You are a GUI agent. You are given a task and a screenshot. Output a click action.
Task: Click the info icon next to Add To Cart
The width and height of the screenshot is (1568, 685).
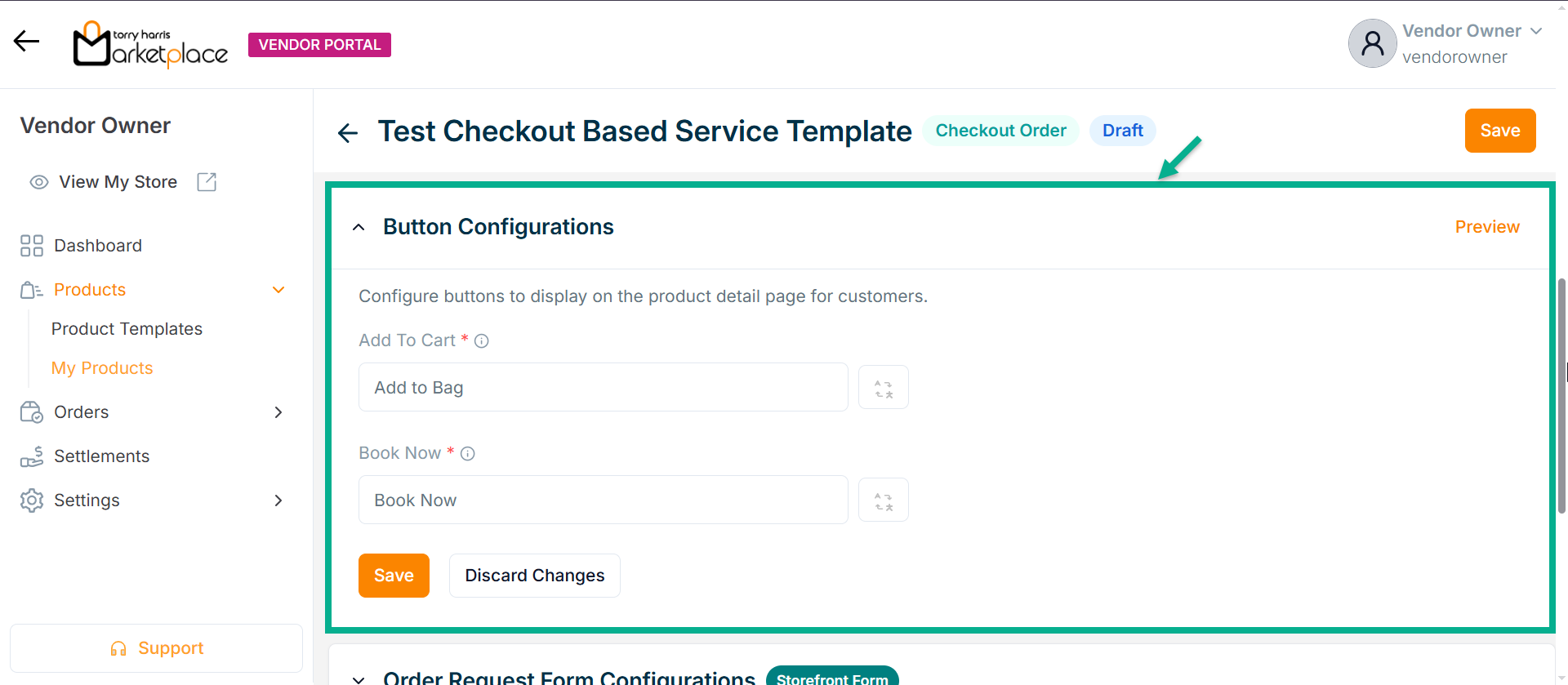pos(482,341)
